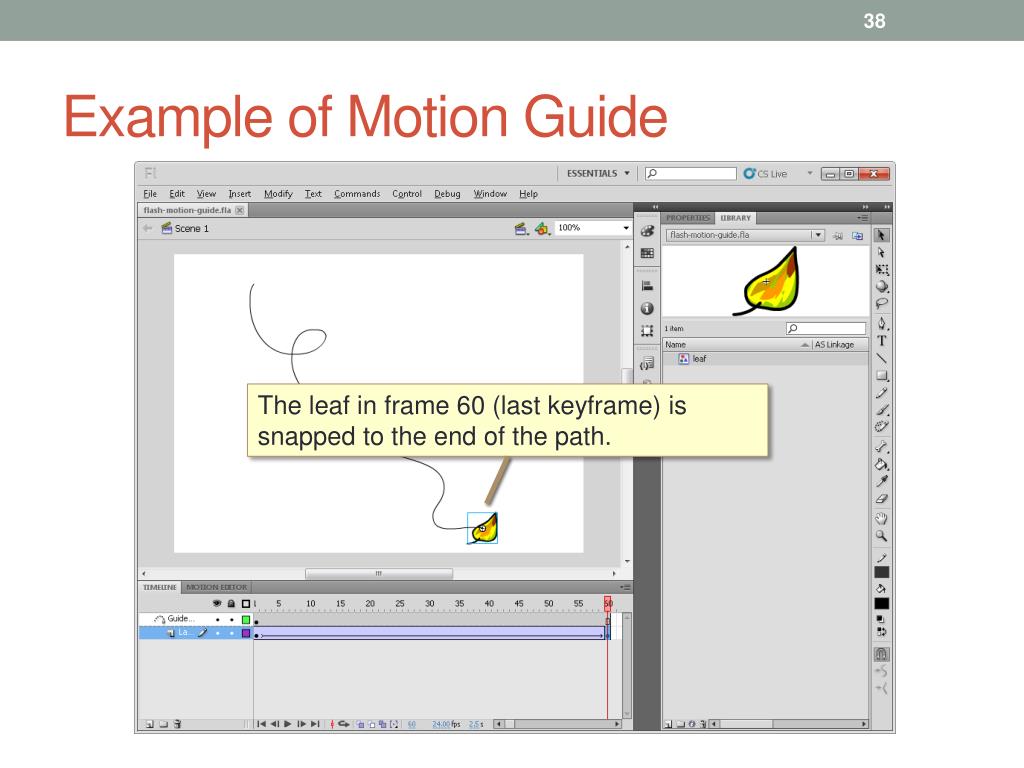Click the Edit Symbols icon
Image resolution: width=1024 pixels, height=768 pixels.
point(541,229)
